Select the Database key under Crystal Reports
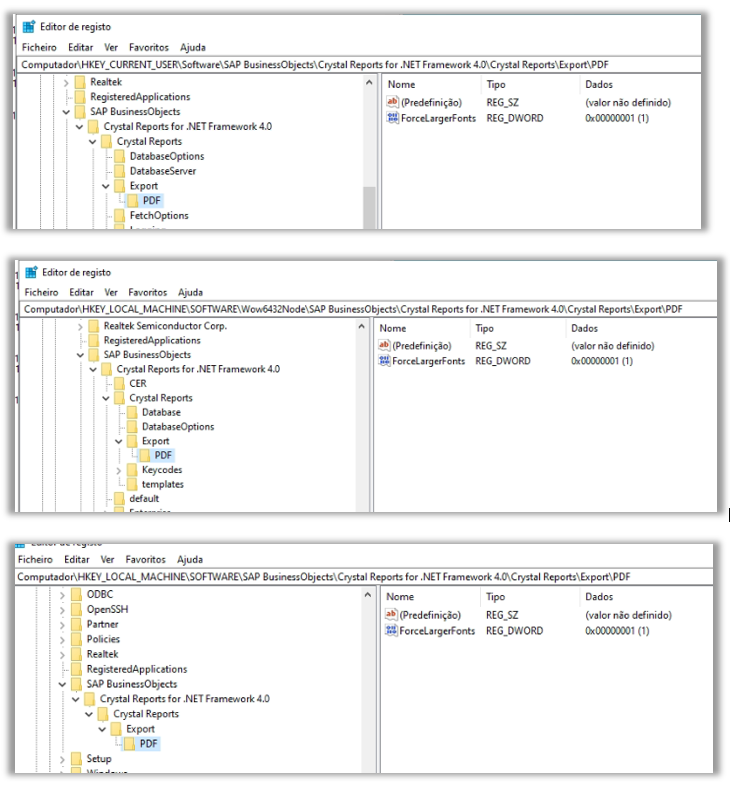 [x=160, y=412]
